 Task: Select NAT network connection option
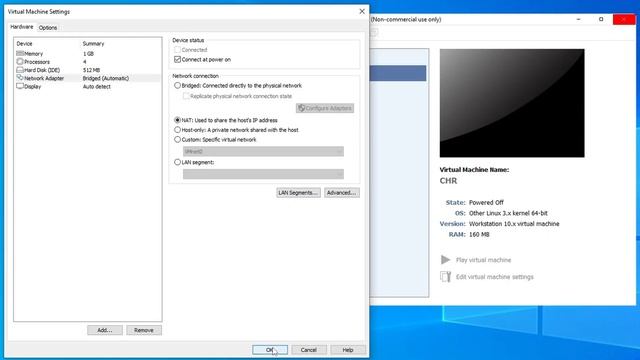coord(178,120)
